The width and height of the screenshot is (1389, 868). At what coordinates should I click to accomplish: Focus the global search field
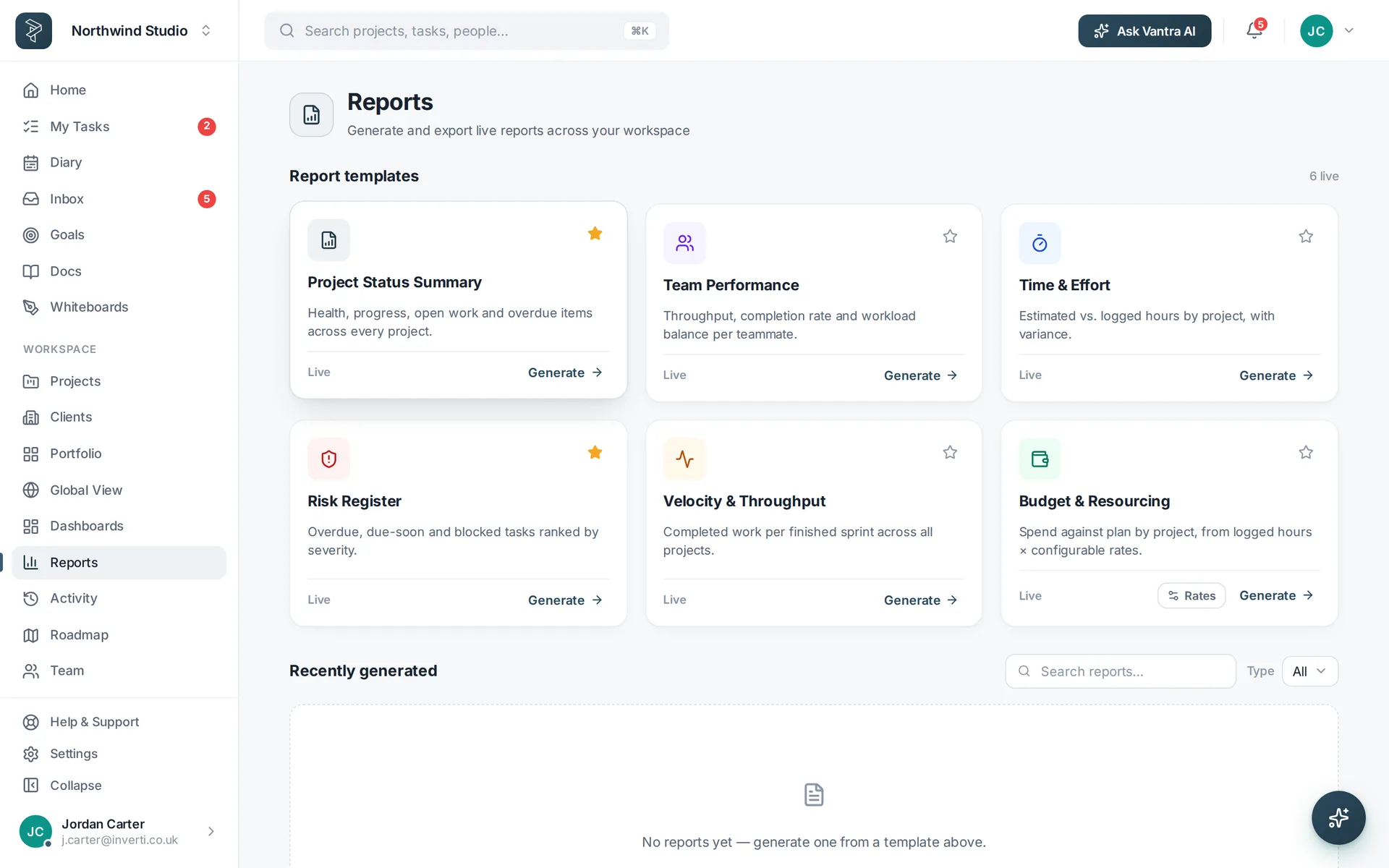[467, 30]
